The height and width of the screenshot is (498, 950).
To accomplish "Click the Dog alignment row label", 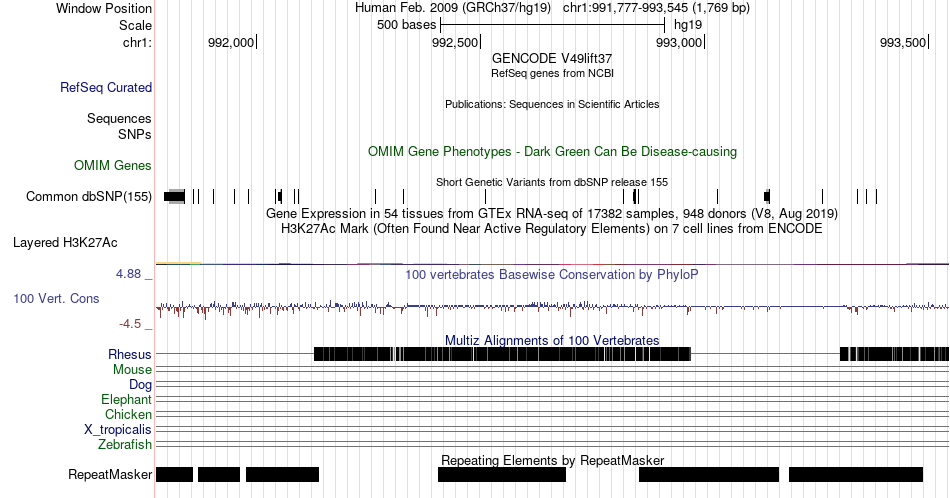I will pos(140,385).
